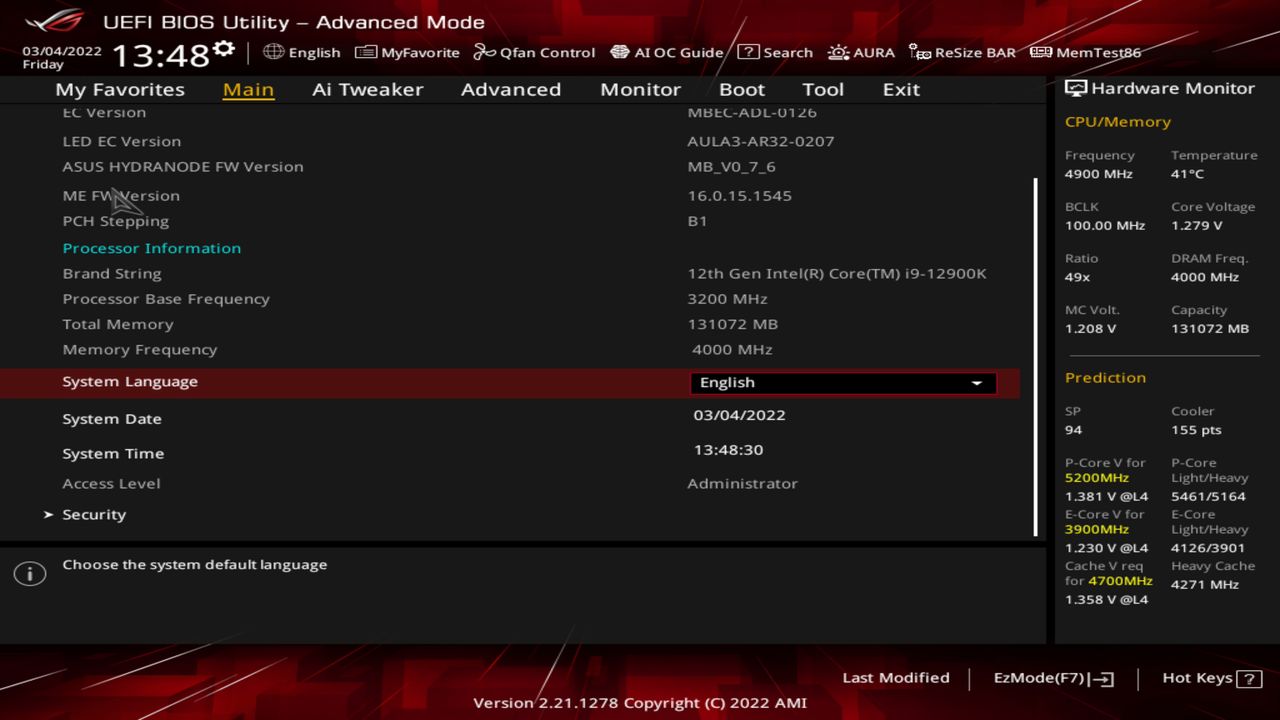Click the System Time label
Viewport: 1280px width, 720px height.
(x=113, y=454)
